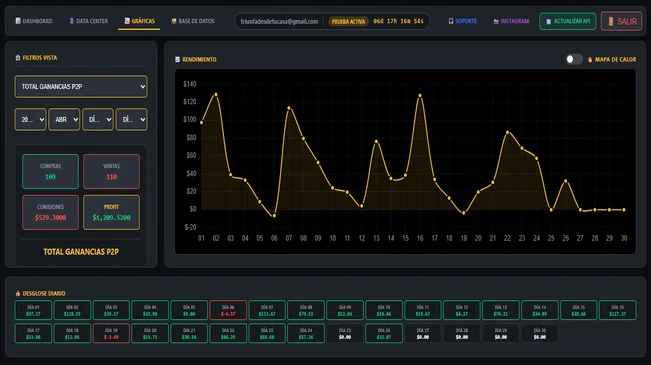651x365 pixels.
Task: Open the Total Ganancias P2P dropdown
Action: 81,86
